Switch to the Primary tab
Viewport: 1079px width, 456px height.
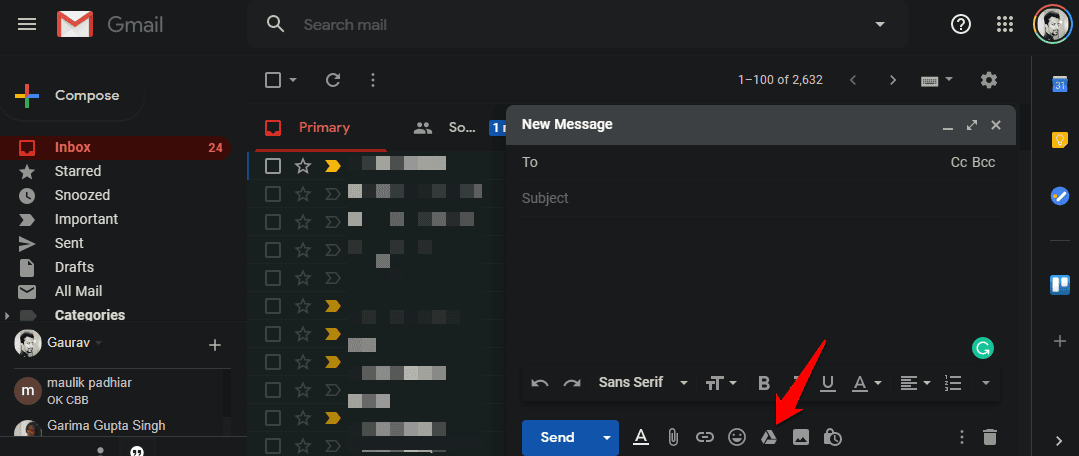[320, 128]
